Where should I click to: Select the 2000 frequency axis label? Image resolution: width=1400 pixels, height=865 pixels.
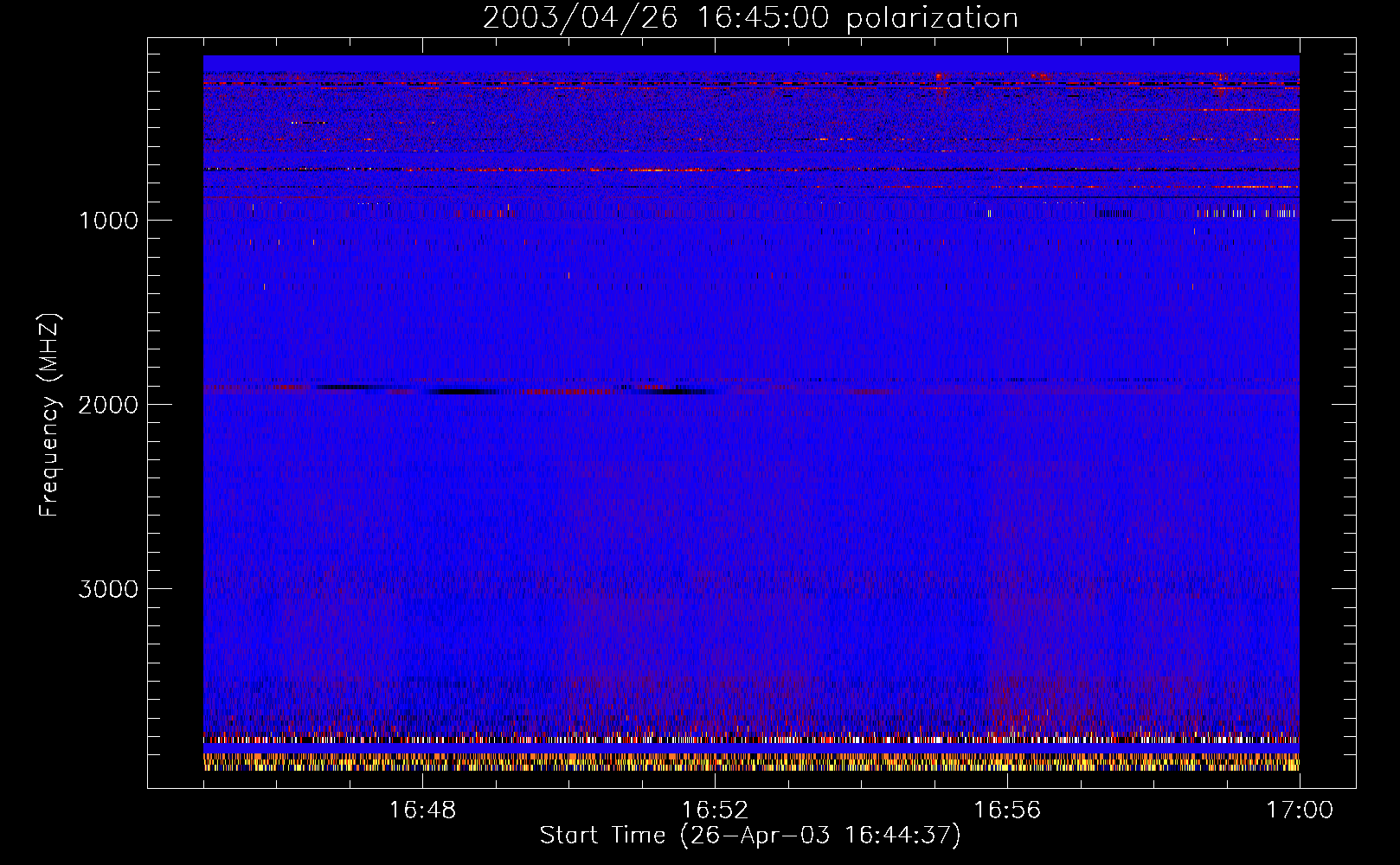[108, 405]
